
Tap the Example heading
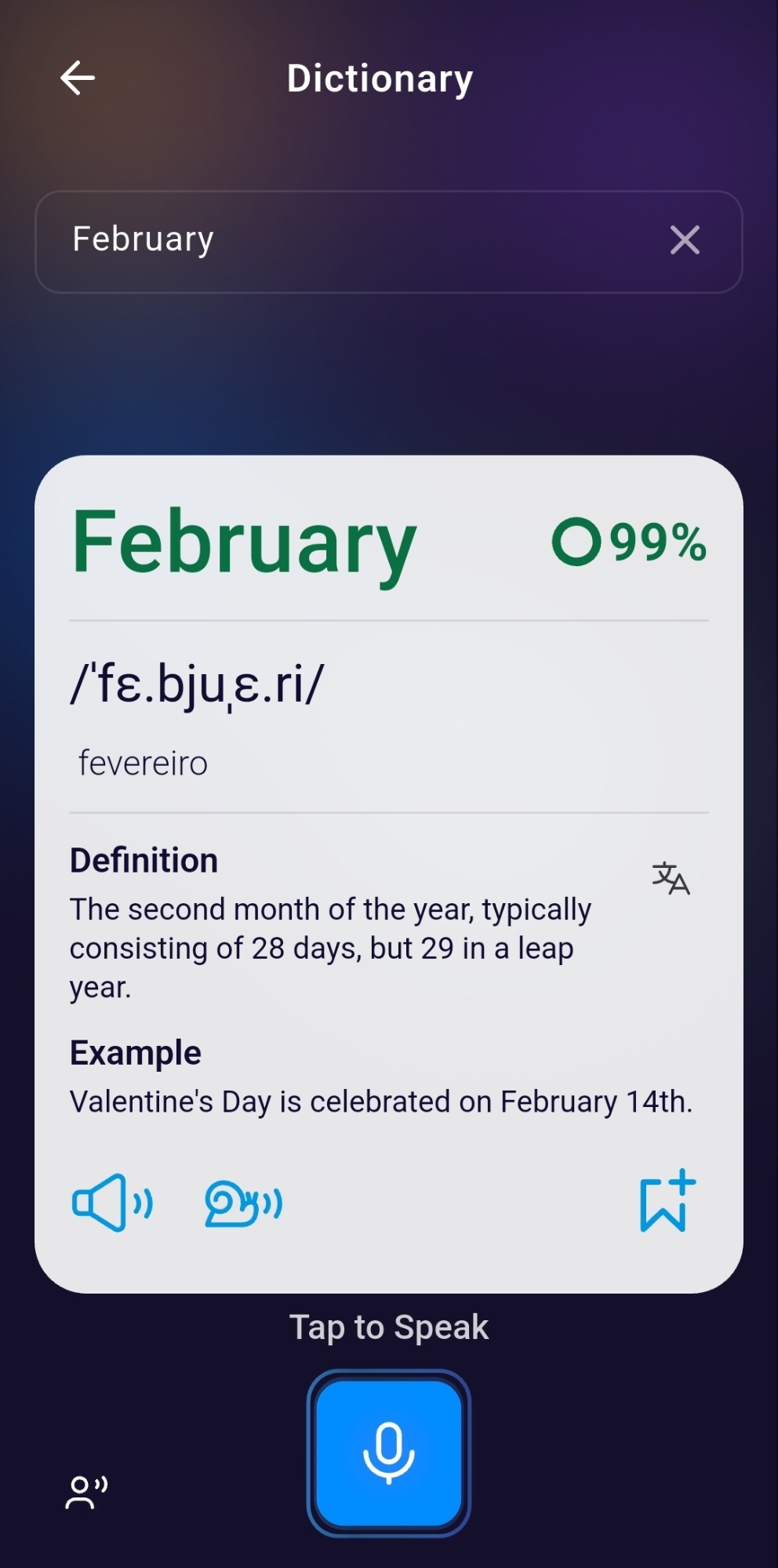[135, 1053]
